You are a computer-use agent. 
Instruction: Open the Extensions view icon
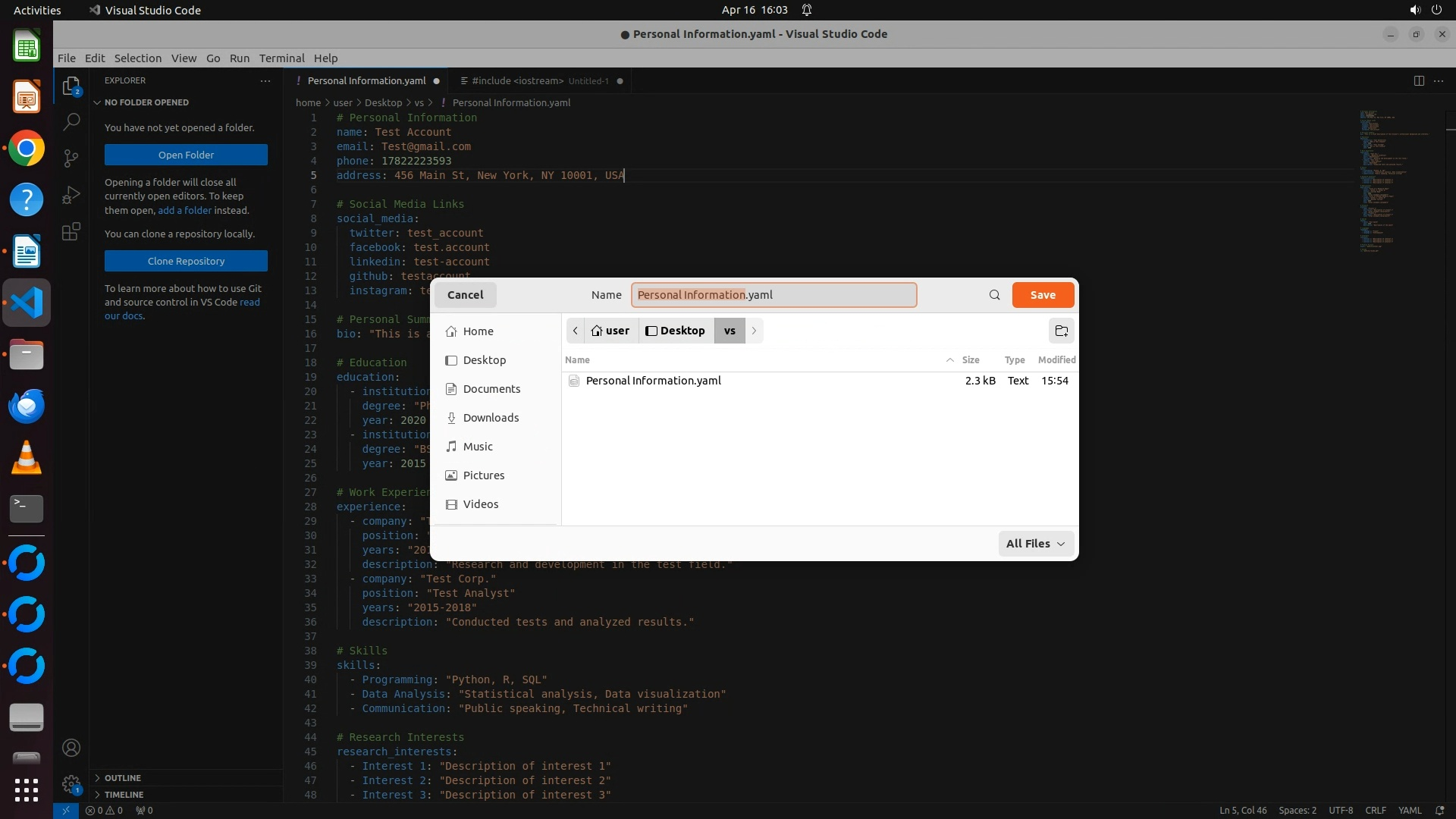[x=71, y=231]
